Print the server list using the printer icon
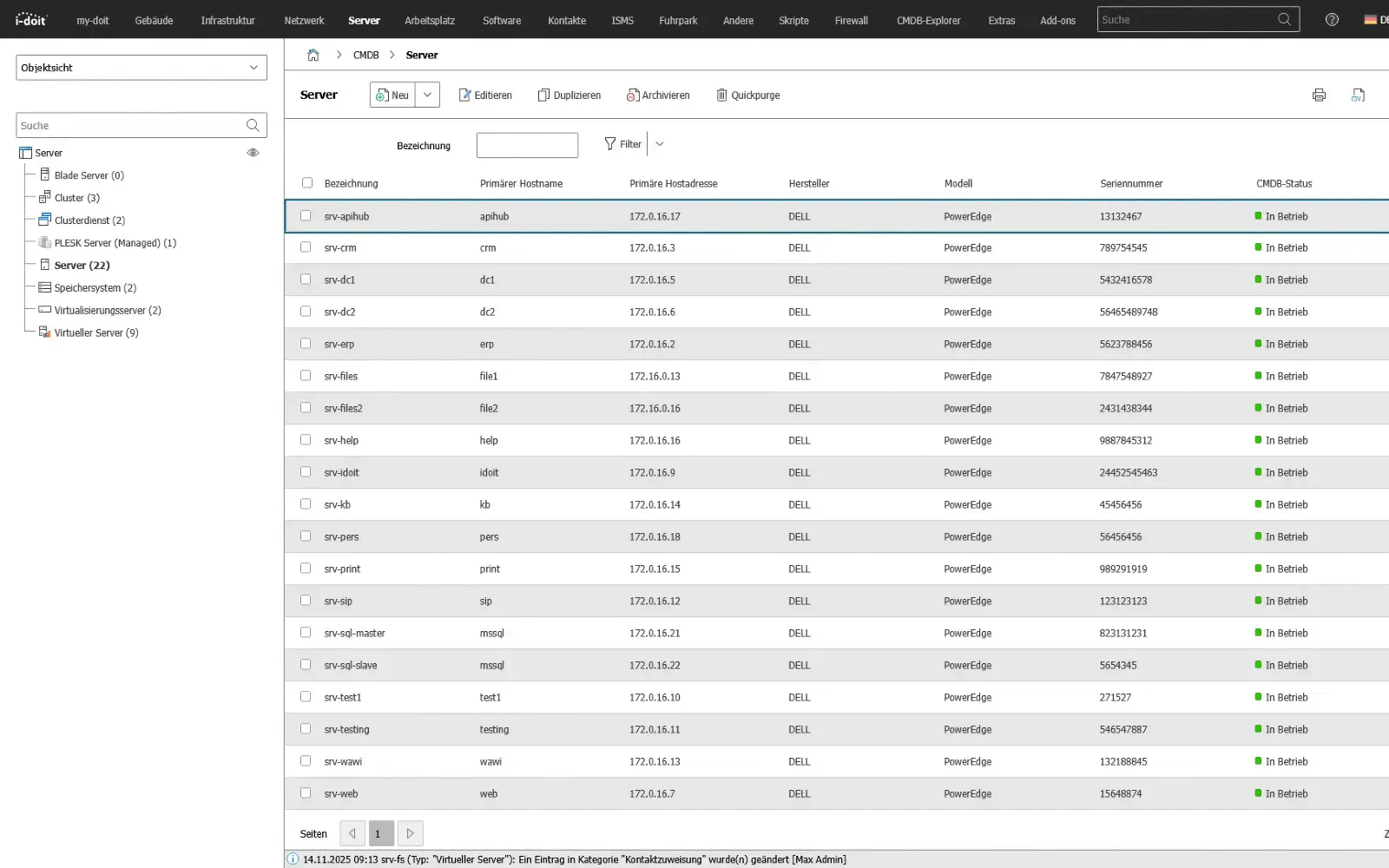The image size is (1389, 868). [x=1320, y=95]
